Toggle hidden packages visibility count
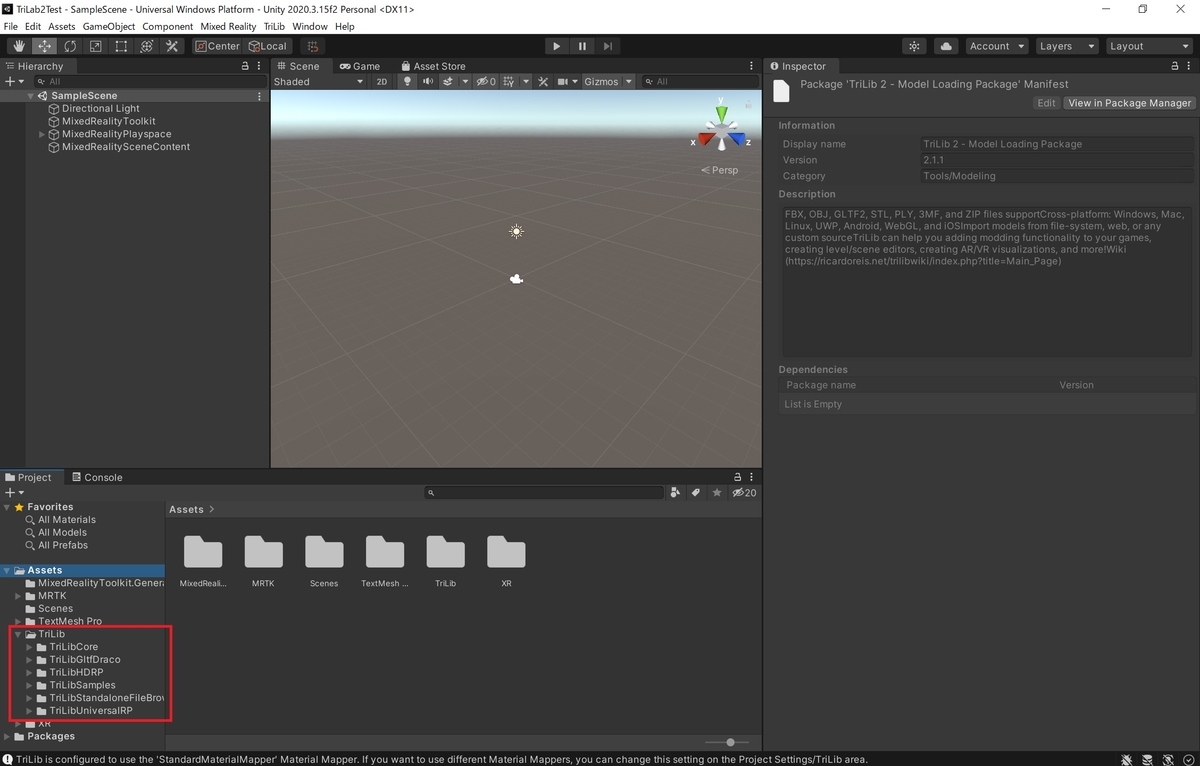Image resolution: width=1200 pixels, height=766 pixels. pyautogui.click(x=744, y=493)
